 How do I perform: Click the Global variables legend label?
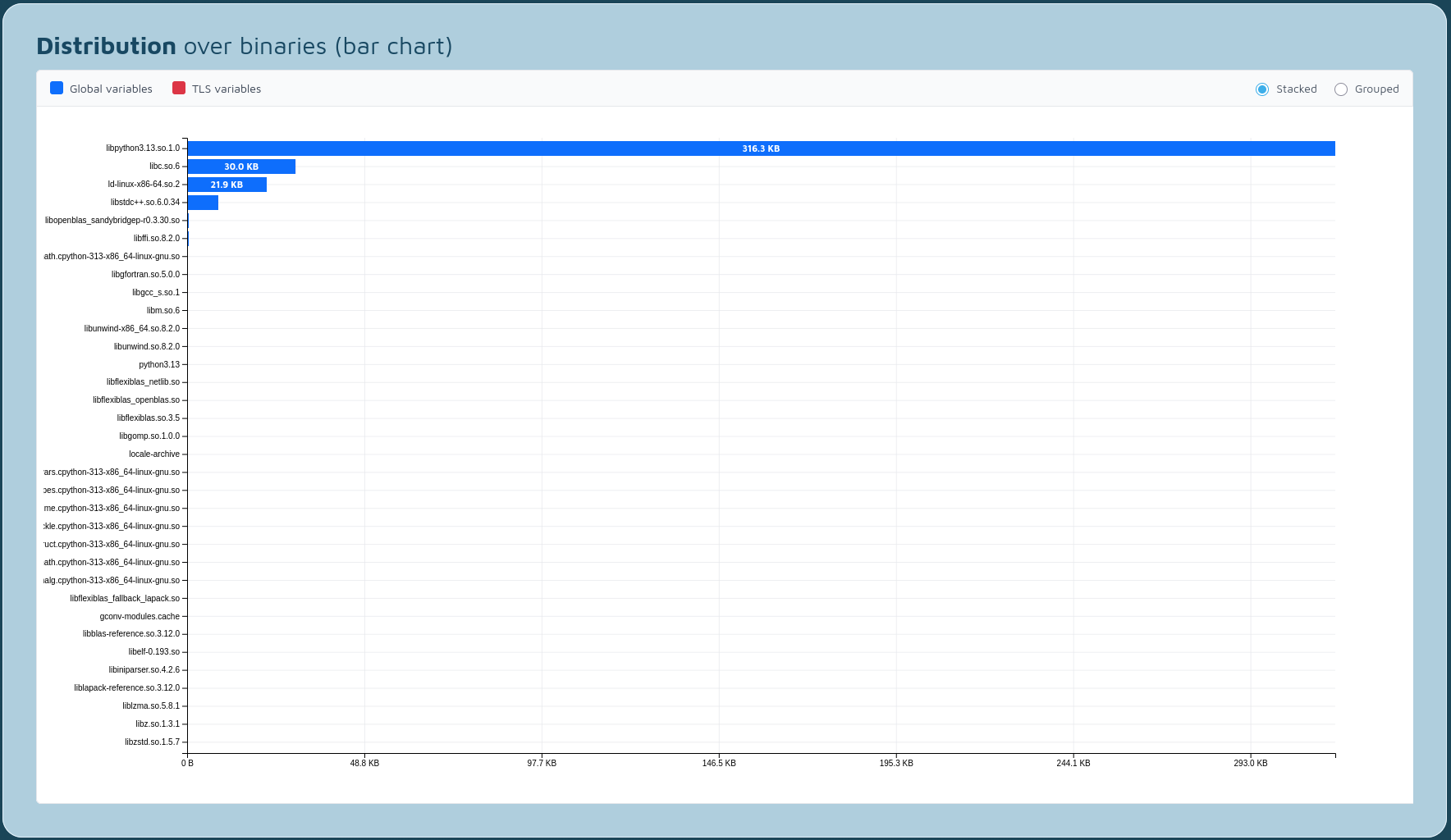point(111,89)
